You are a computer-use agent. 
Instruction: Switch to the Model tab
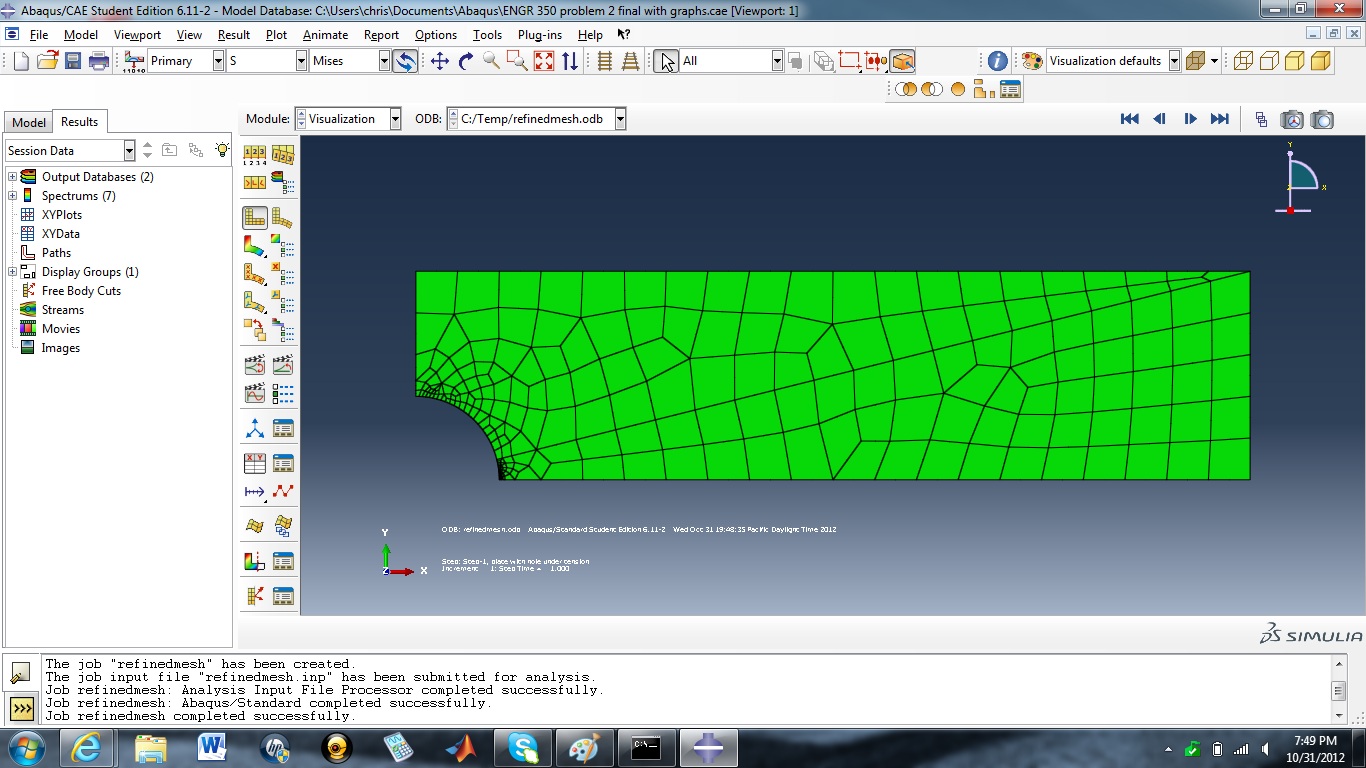pos(28,122)
